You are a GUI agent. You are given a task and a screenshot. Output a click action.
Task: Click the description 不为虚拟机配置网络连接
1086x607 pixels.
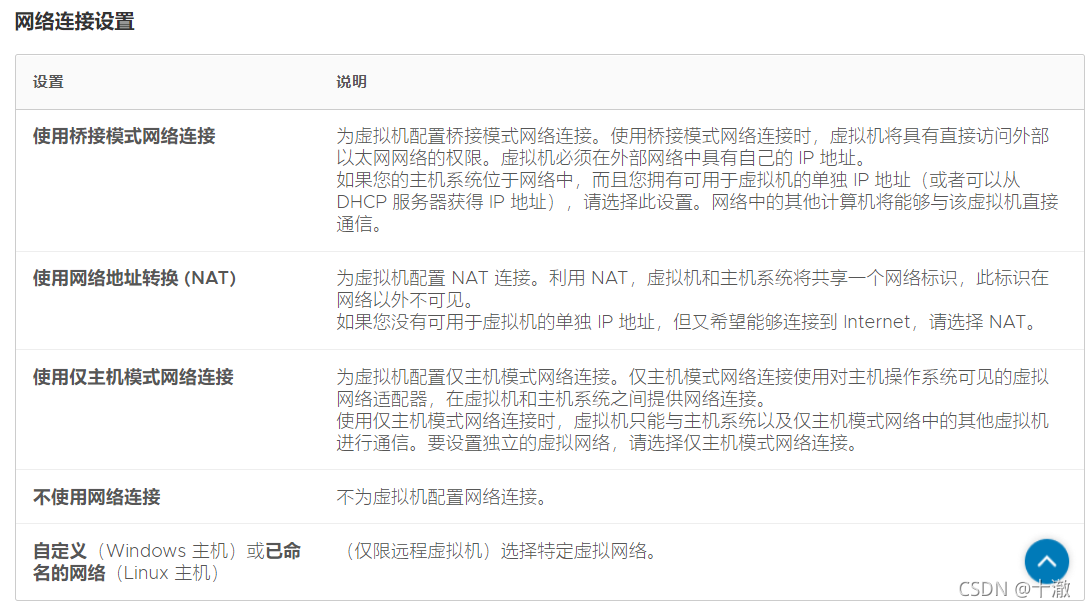(442, 497)
